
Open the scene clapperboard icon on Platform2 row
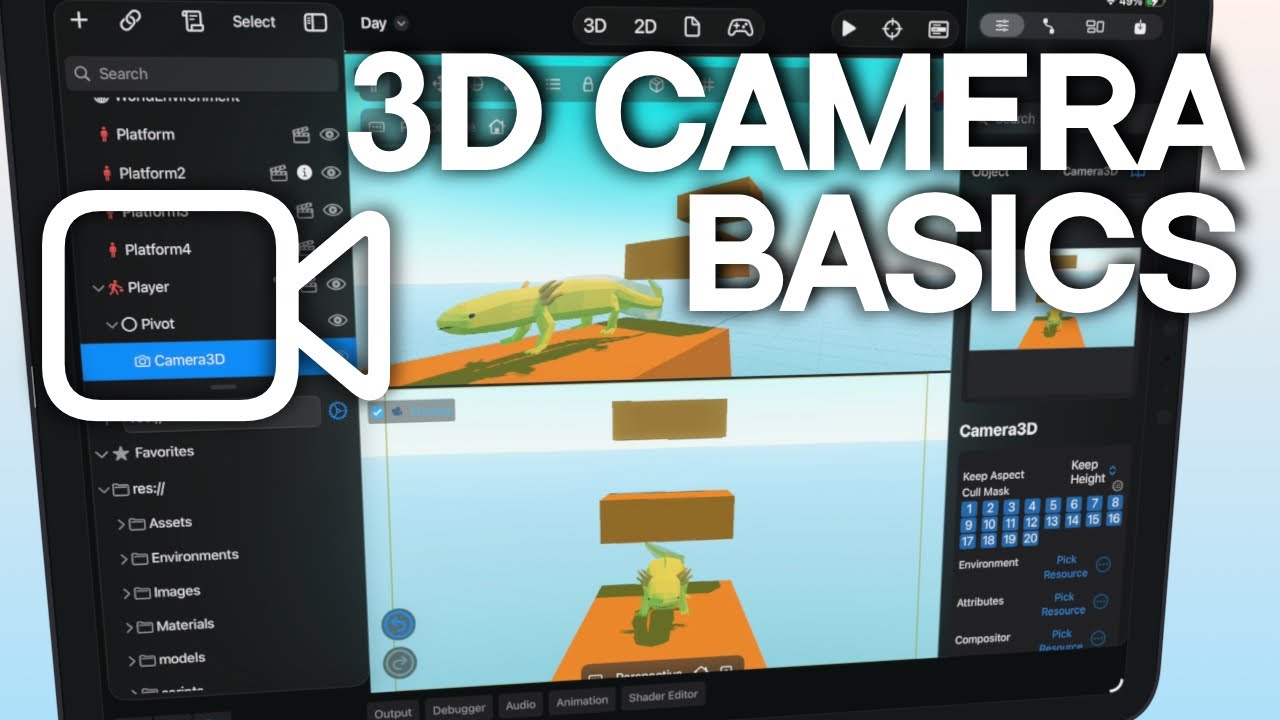pyautogui.click(x=279, y=172)
